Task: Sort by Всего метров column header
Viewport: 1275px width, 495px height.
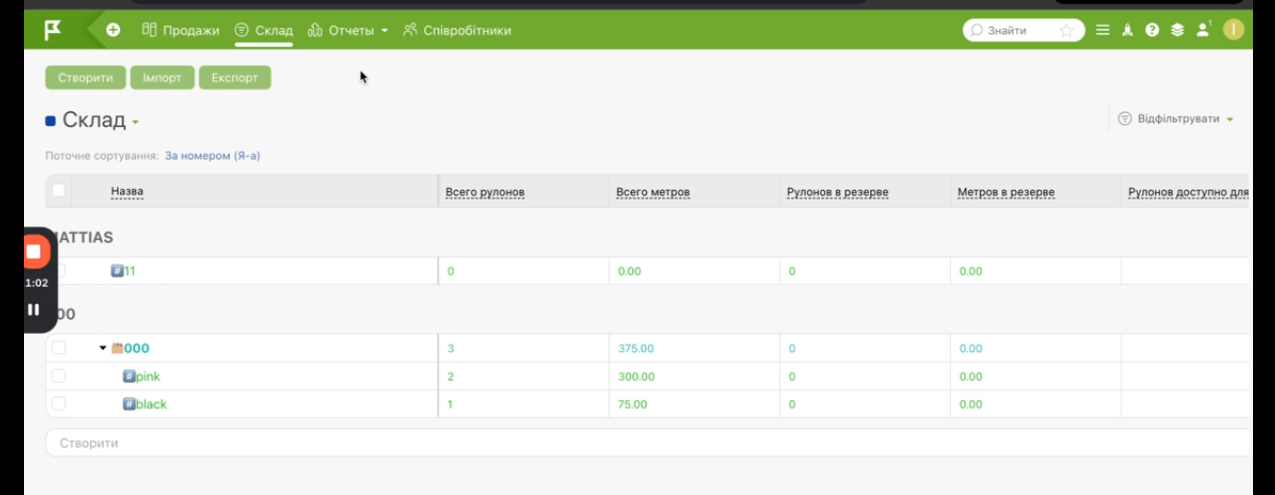Action: [x=653, y=191]
